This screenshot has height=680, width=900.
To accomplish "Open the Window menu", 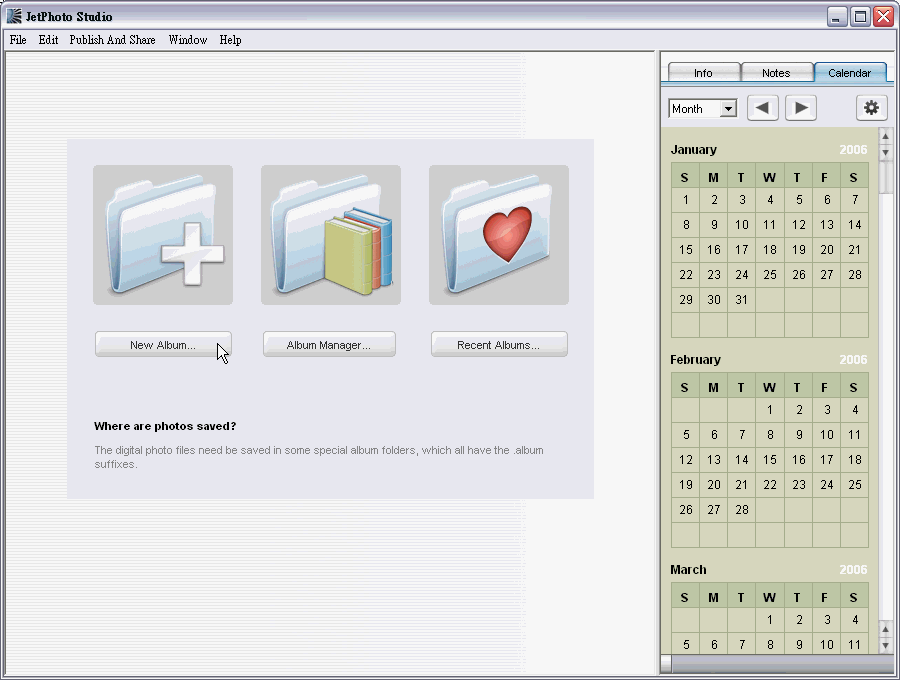I will point(188,40).
